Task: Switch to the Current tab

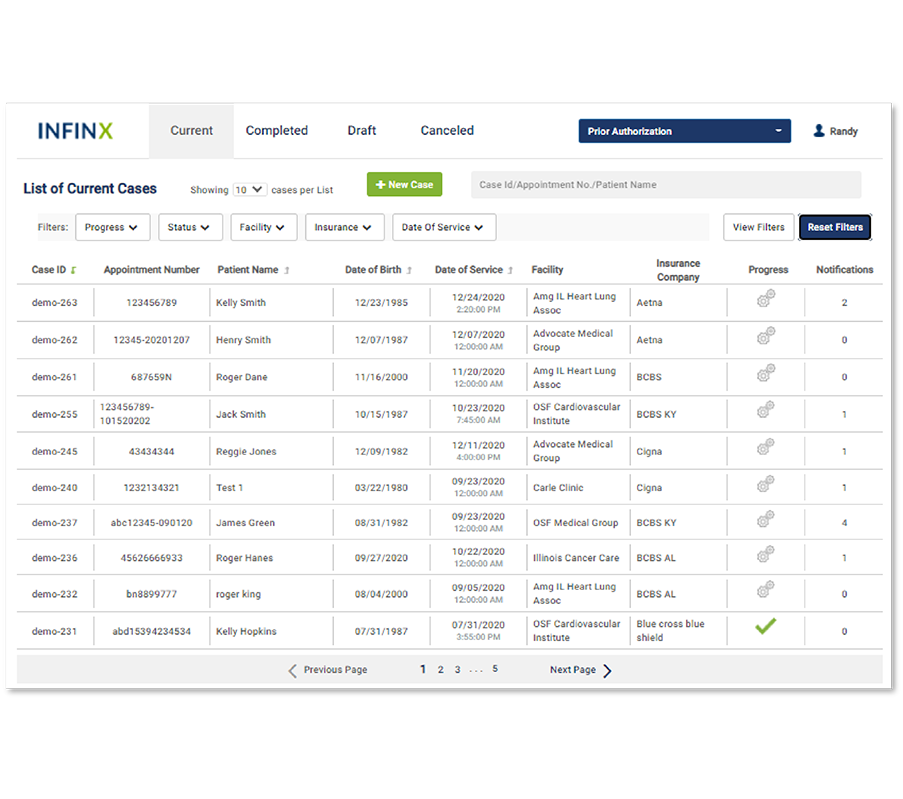Action: coord(191,131)
